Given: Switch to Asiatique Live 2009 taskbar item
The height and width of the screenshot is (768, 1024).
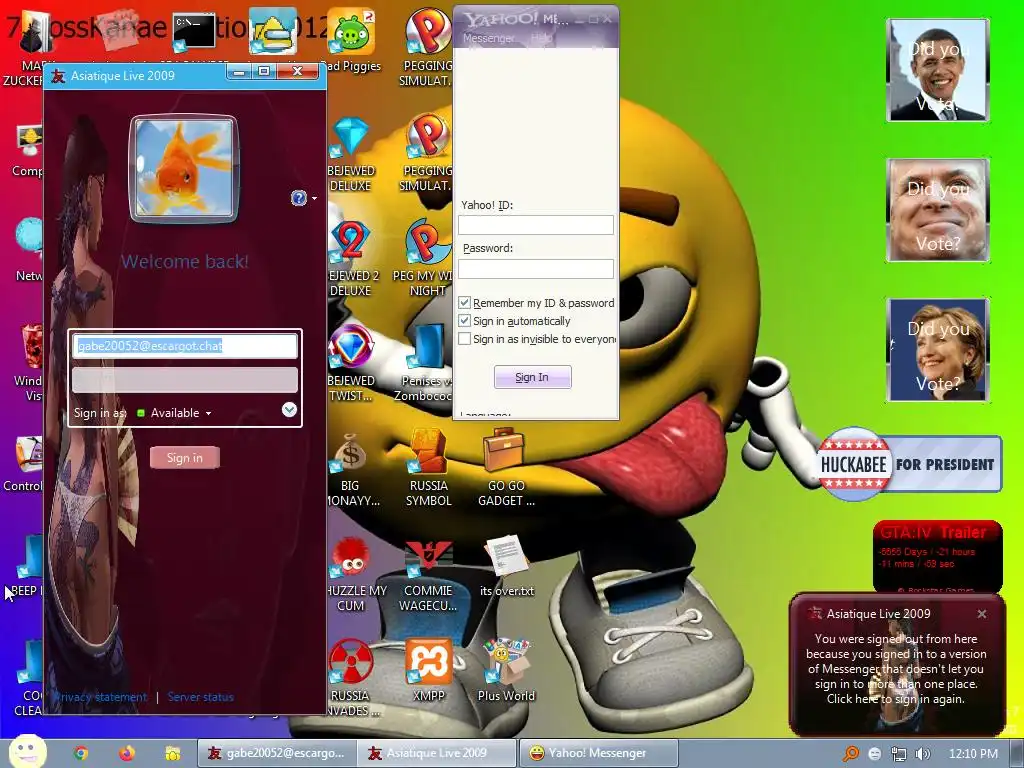Looking at the screenshot, I should tap(436, 753).
